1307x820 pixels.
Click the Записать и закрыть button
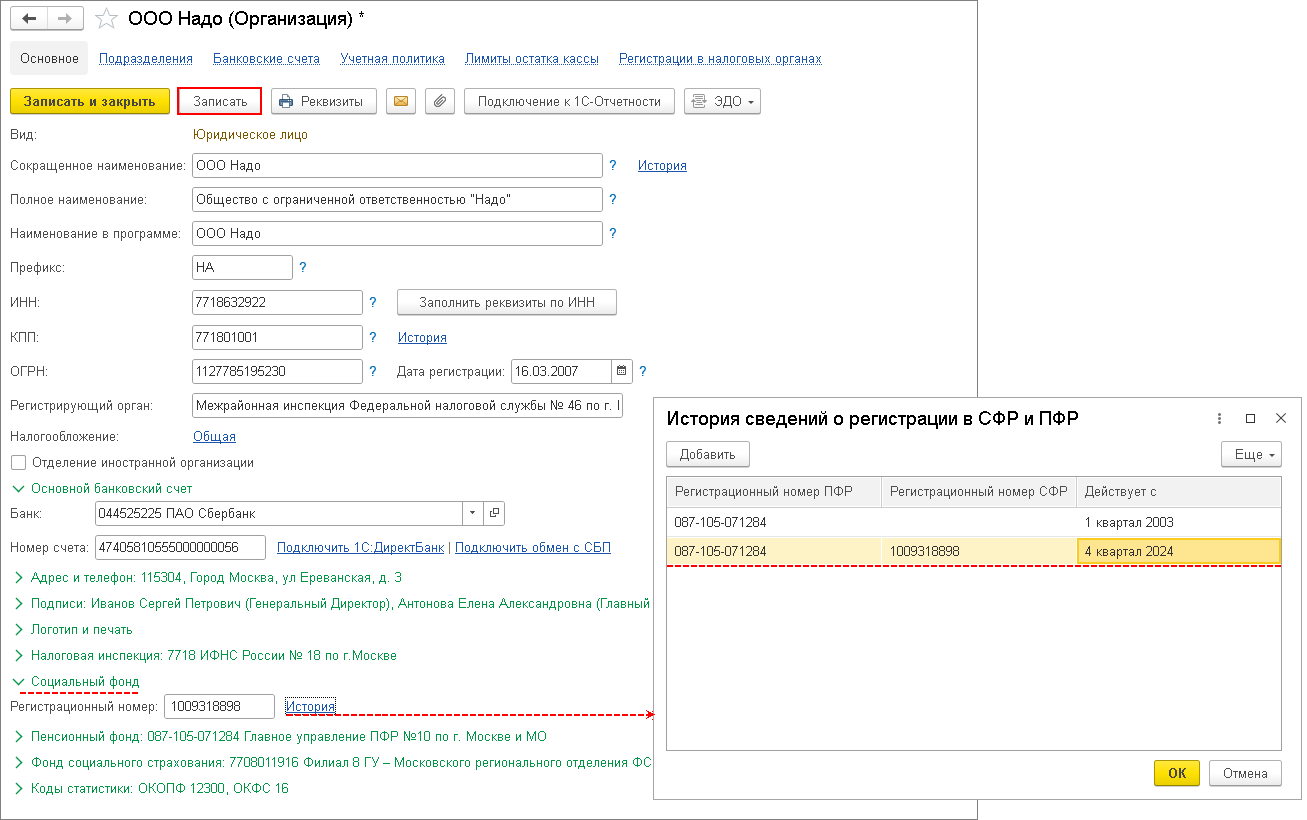[x=90, y=101]
